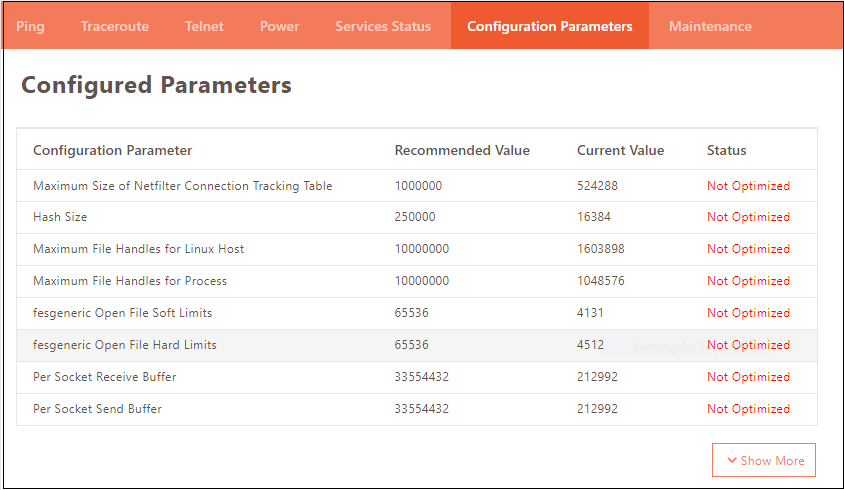Open the Ping tab
This screenshot has width=844, height=490.
pos(31,26)
